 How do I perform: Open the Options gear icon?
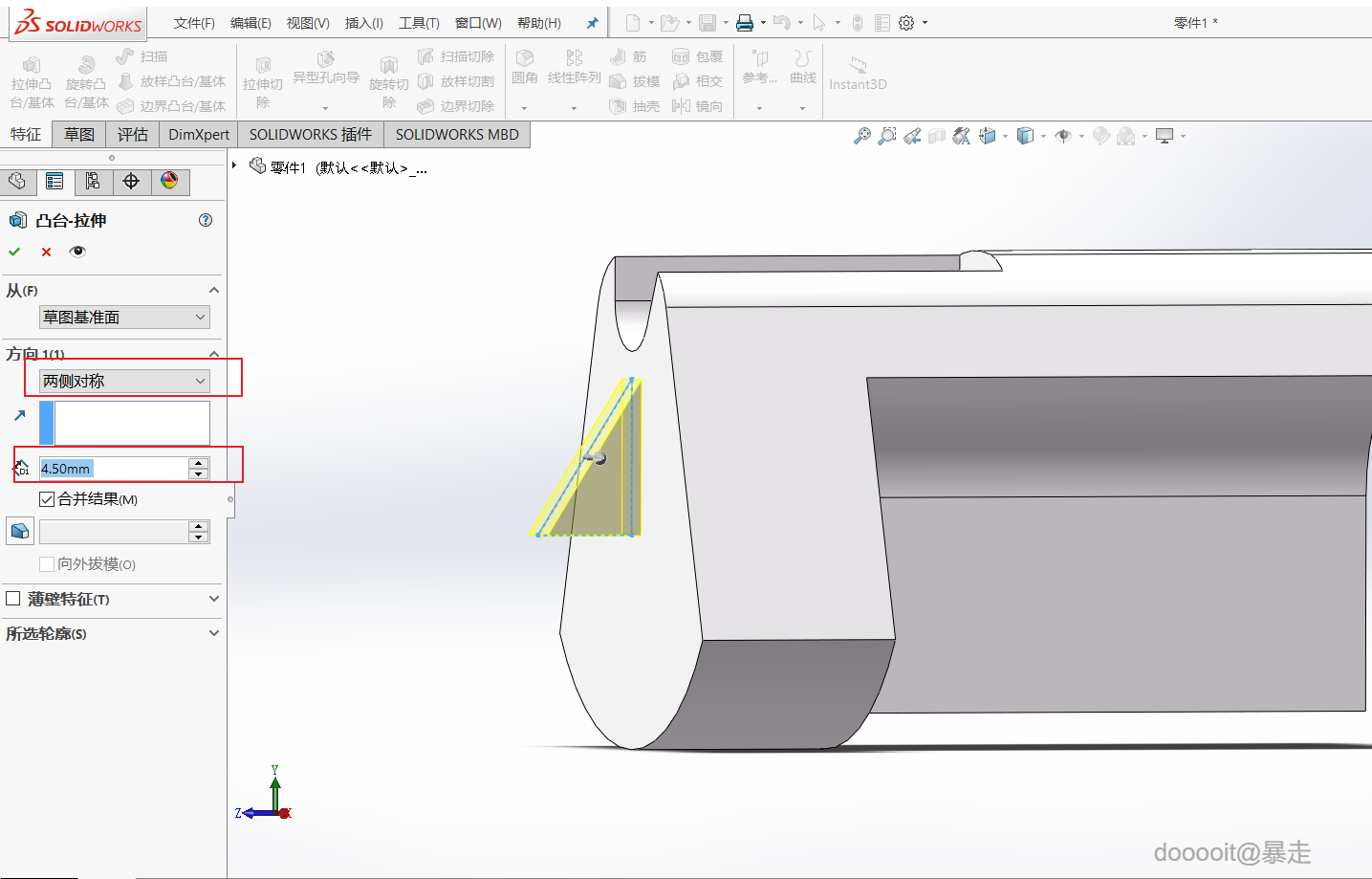click(x=906, y=23)
